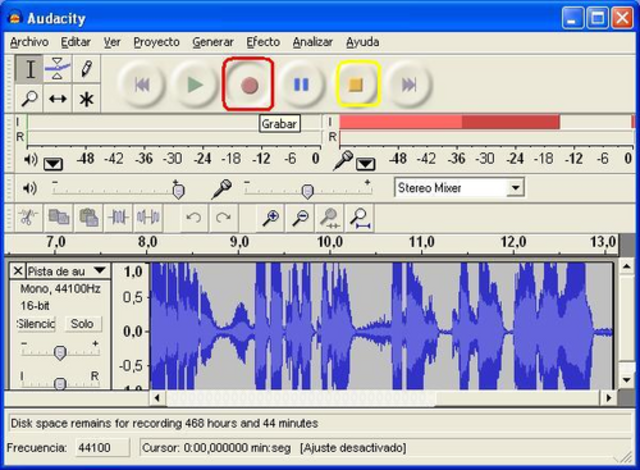The image size is (640, 470).
Task: Open the Ayuda menu
Action: coord(362,42)
